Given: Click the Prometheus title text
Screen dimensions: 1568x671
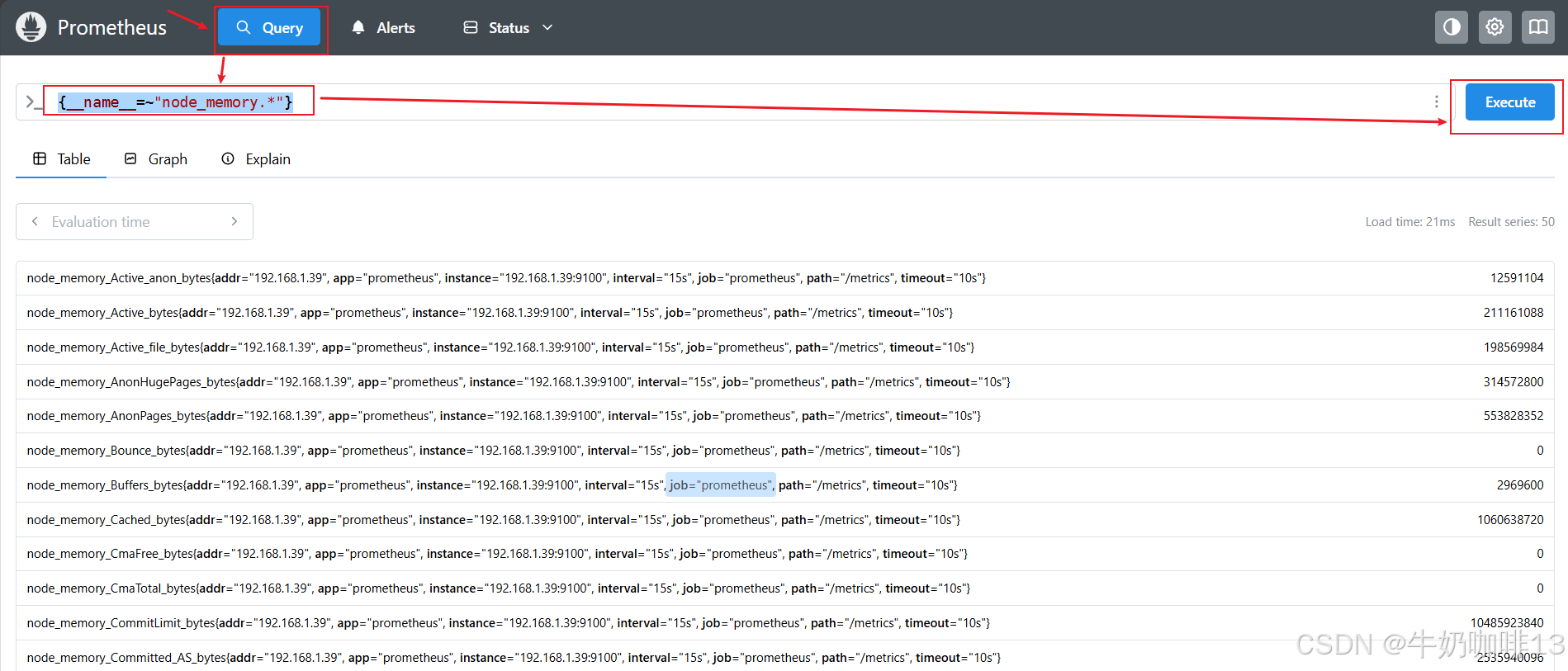Looking at the screenshot, I should pos(112,27).
